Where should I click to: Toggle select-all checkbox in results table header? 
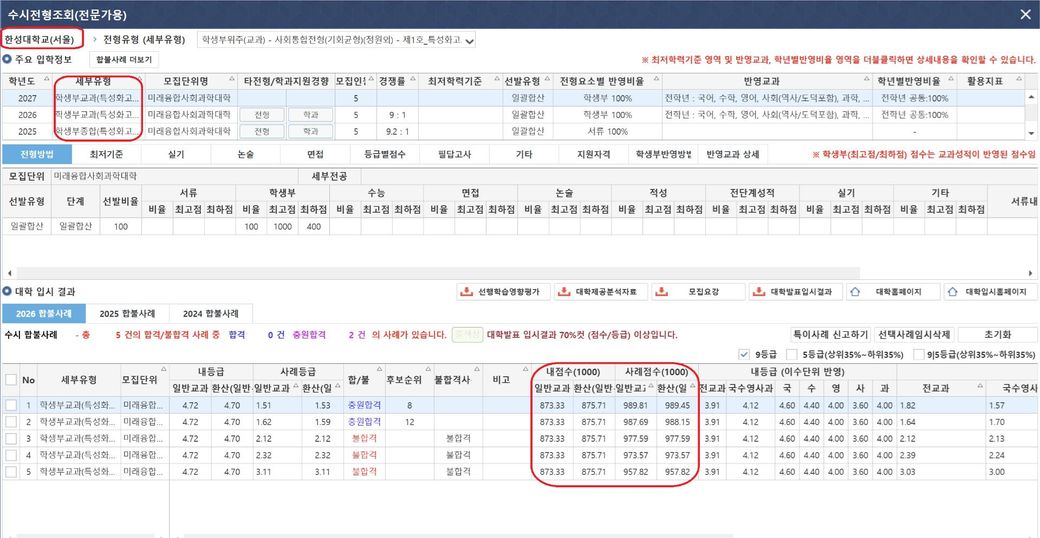[11, 379]
